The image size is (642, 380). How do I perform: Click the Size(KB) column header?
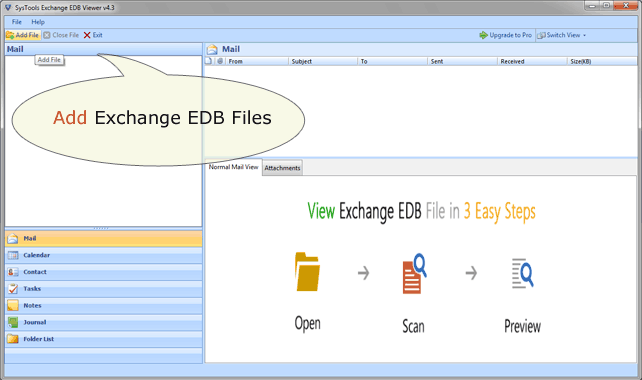coord(602,61)
